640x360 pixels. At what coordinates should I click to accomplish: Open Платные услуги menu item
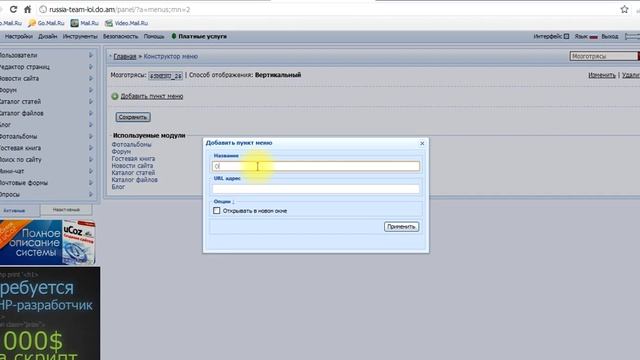(199, 36)
